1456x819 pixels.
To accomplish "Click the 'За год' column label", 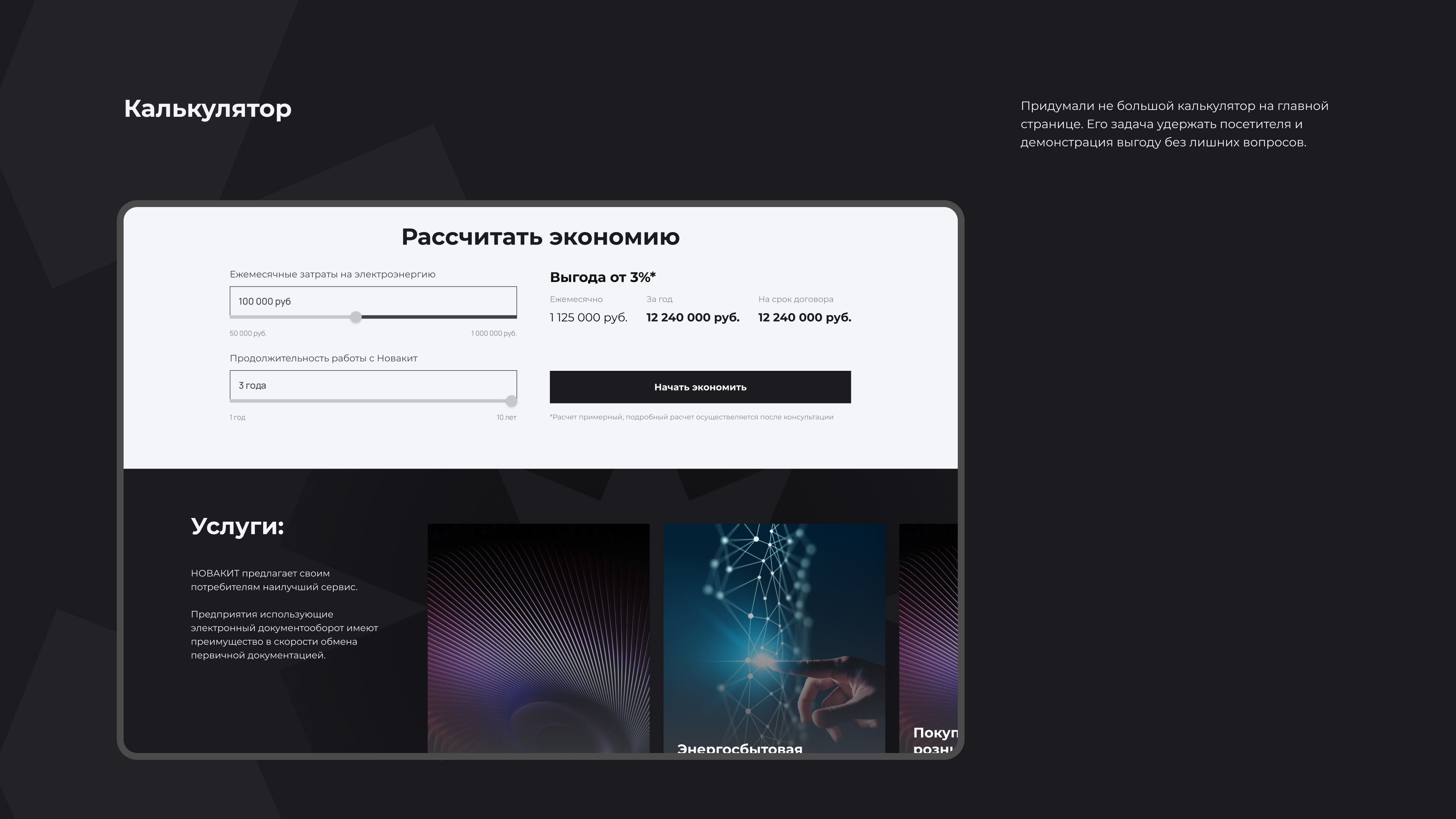I will [x=659, y=299].
